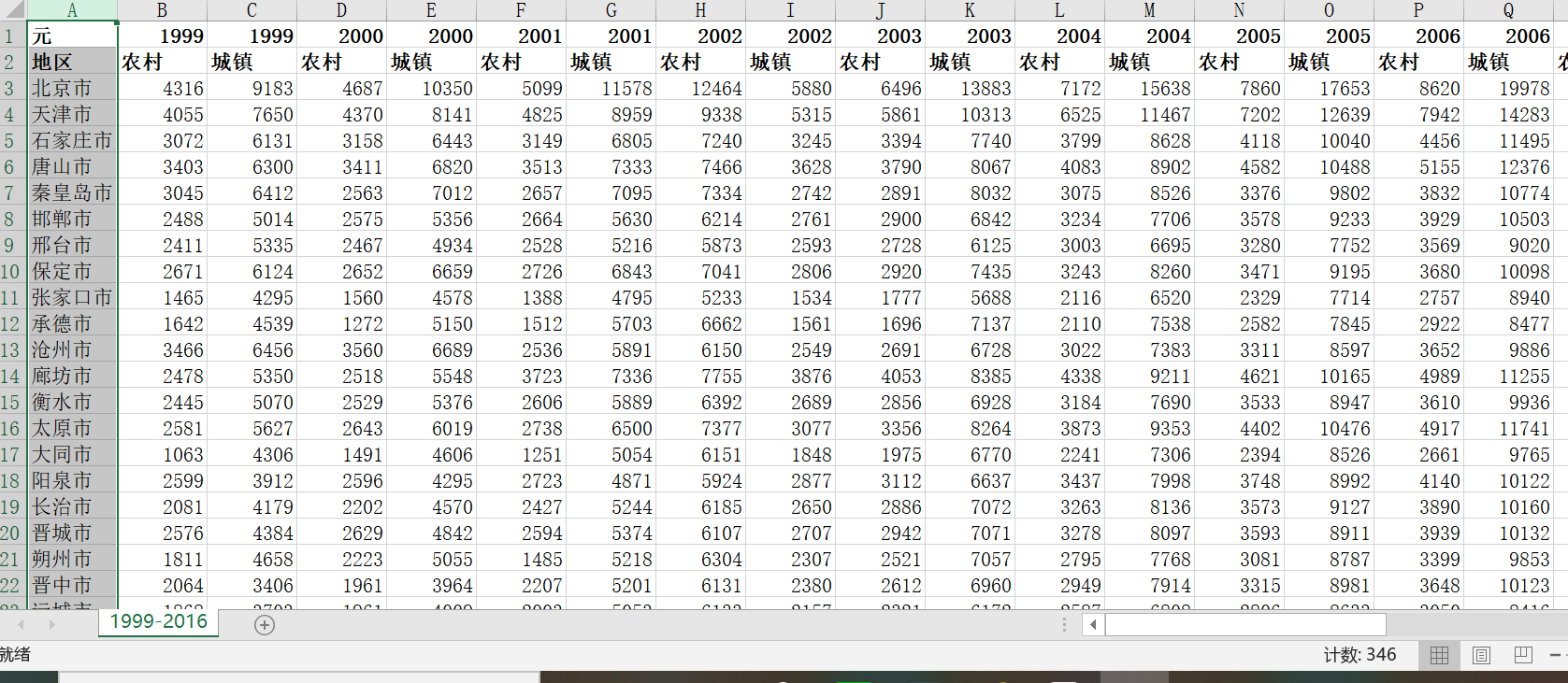Click the 计数: 346 status bar count
This screenshot has width=1568, height=683.
[x=1359, y=655]
